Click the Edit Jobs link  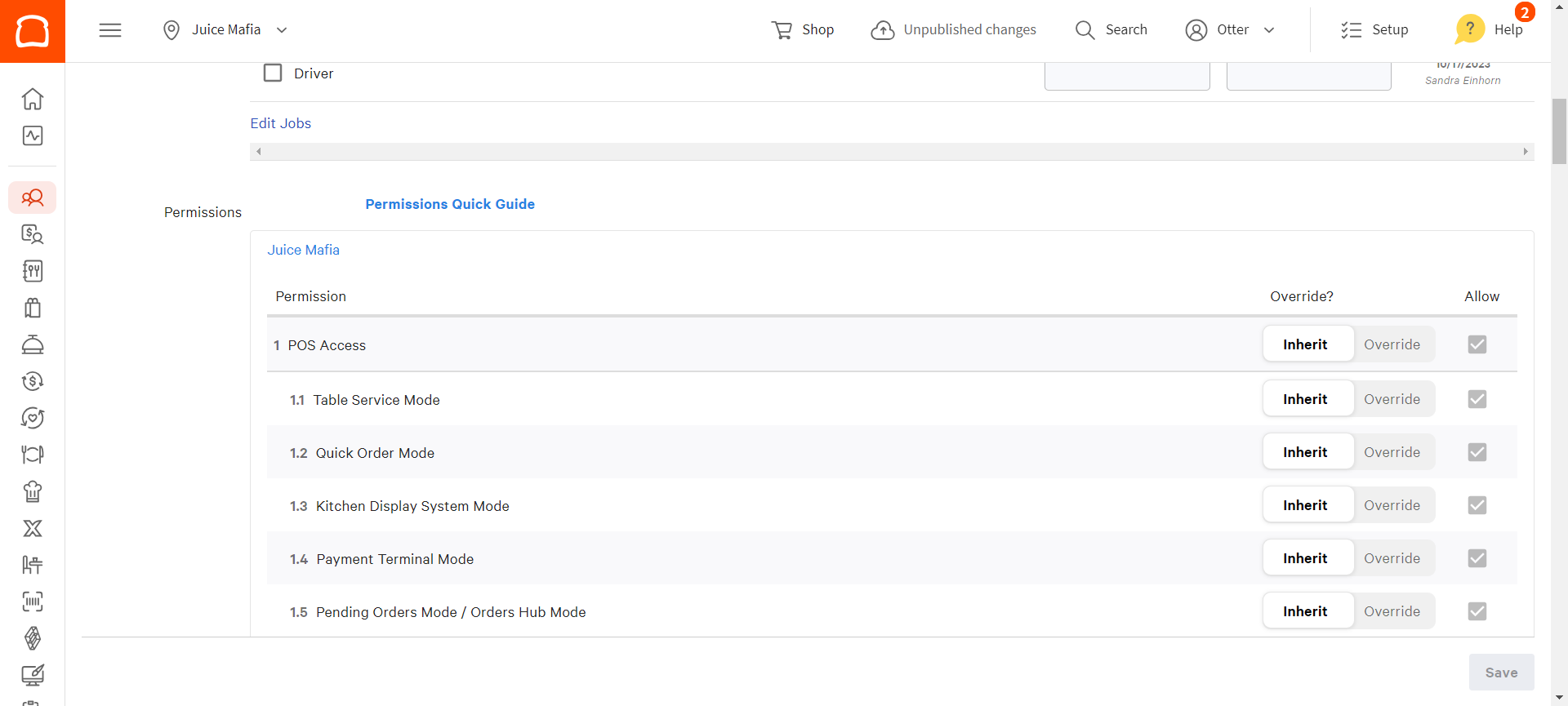[280, 123]
